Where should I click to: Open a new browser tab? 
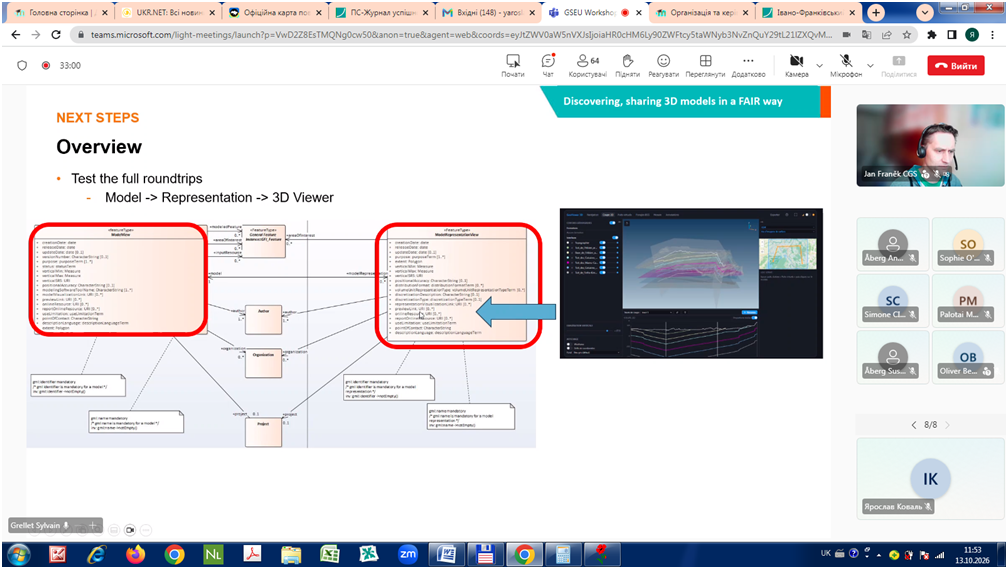click(x=876, y=12)
